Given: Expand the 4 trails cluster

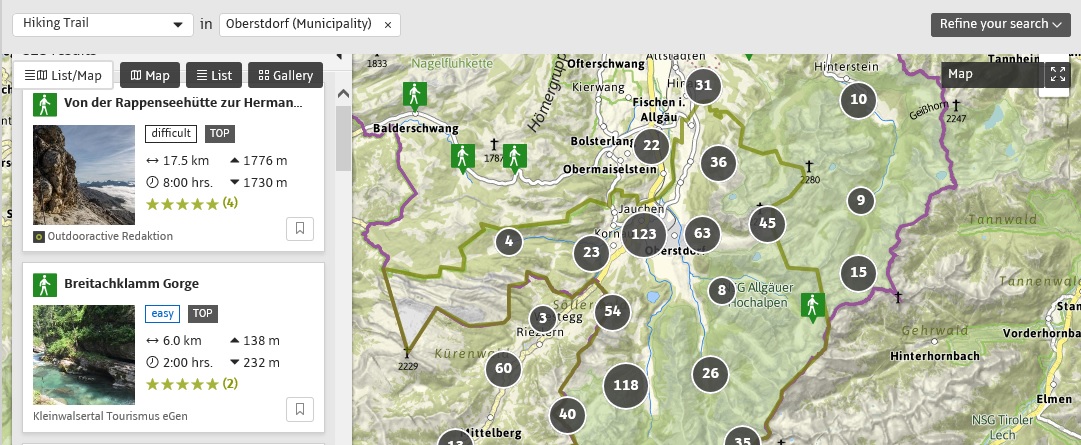Looking at the screenshot, I should (509, 241).
